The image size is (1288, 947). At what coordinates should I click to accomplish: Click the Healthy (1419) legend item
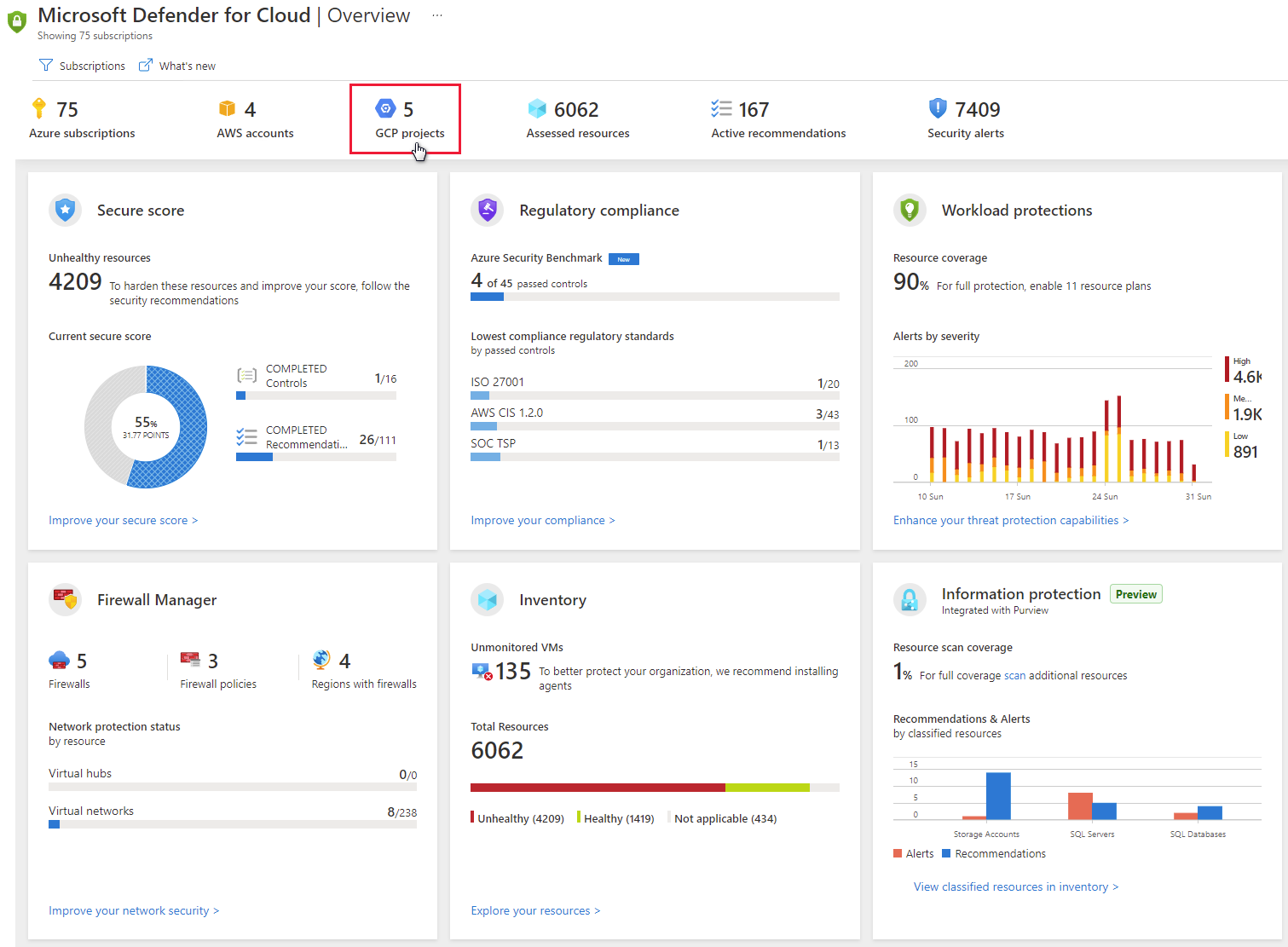615,818
